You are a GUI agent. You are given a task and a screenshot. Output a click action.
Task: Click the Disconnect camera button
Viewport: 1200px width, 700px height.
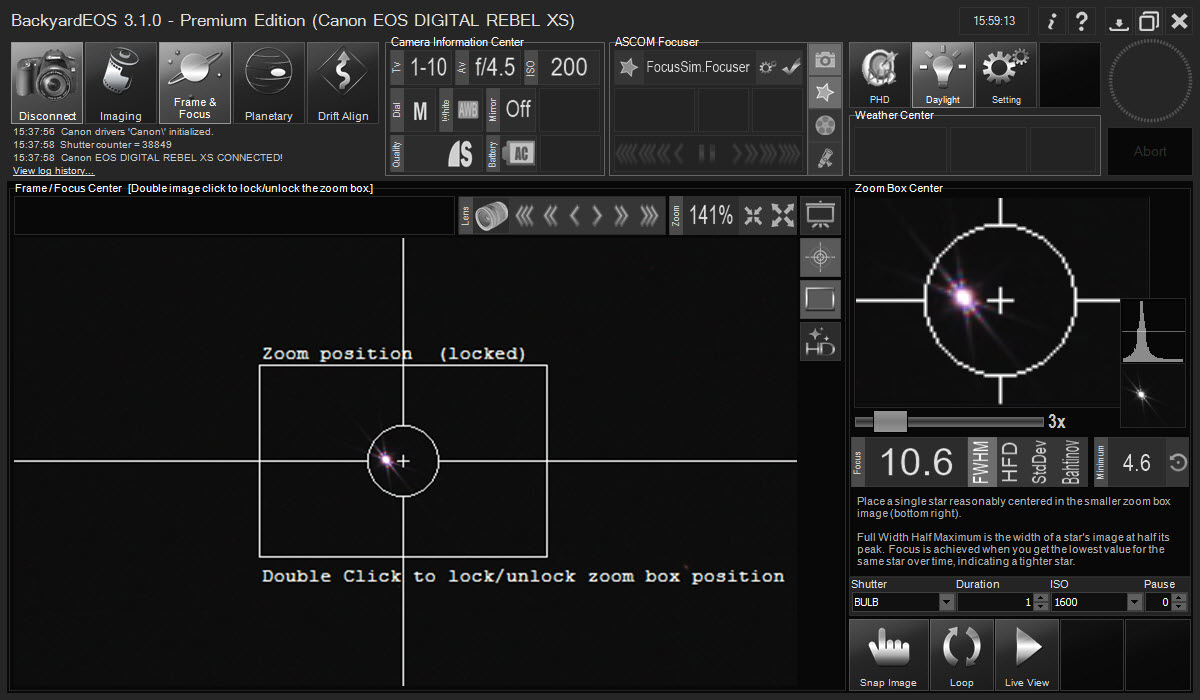pos(47,83)
